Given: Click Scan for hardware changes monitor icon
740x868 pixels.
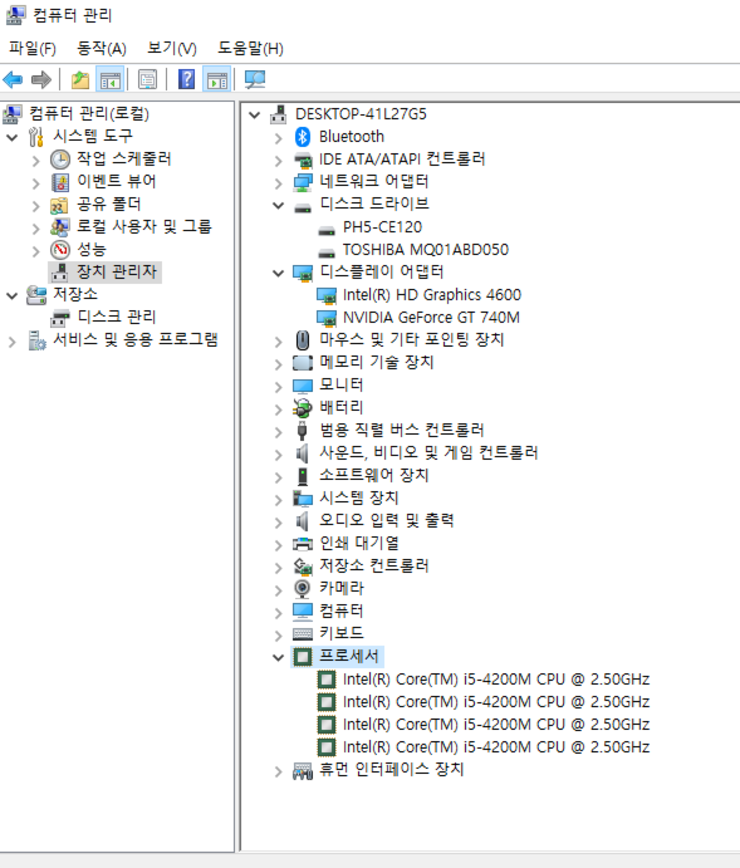Looking at the screenshot, I should click(x=255, y=80).
